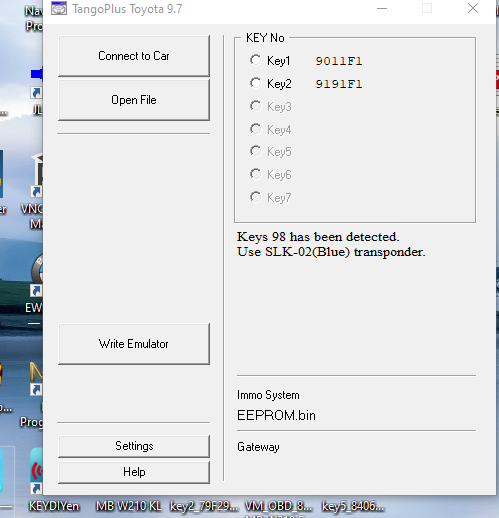Open the Settings dialog
The height and width of the screenshot is (518, 499).
[x=134, y=446]
